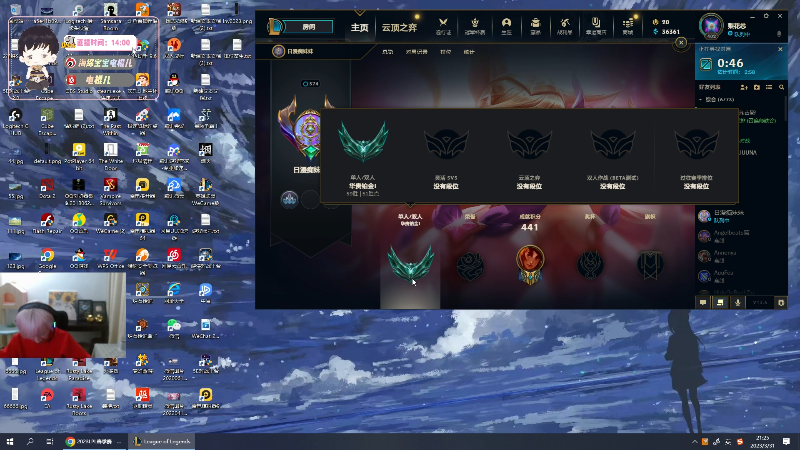Click the webcam feed overlay
Viewport: 800px width, 450px height.
pos(63,315)
